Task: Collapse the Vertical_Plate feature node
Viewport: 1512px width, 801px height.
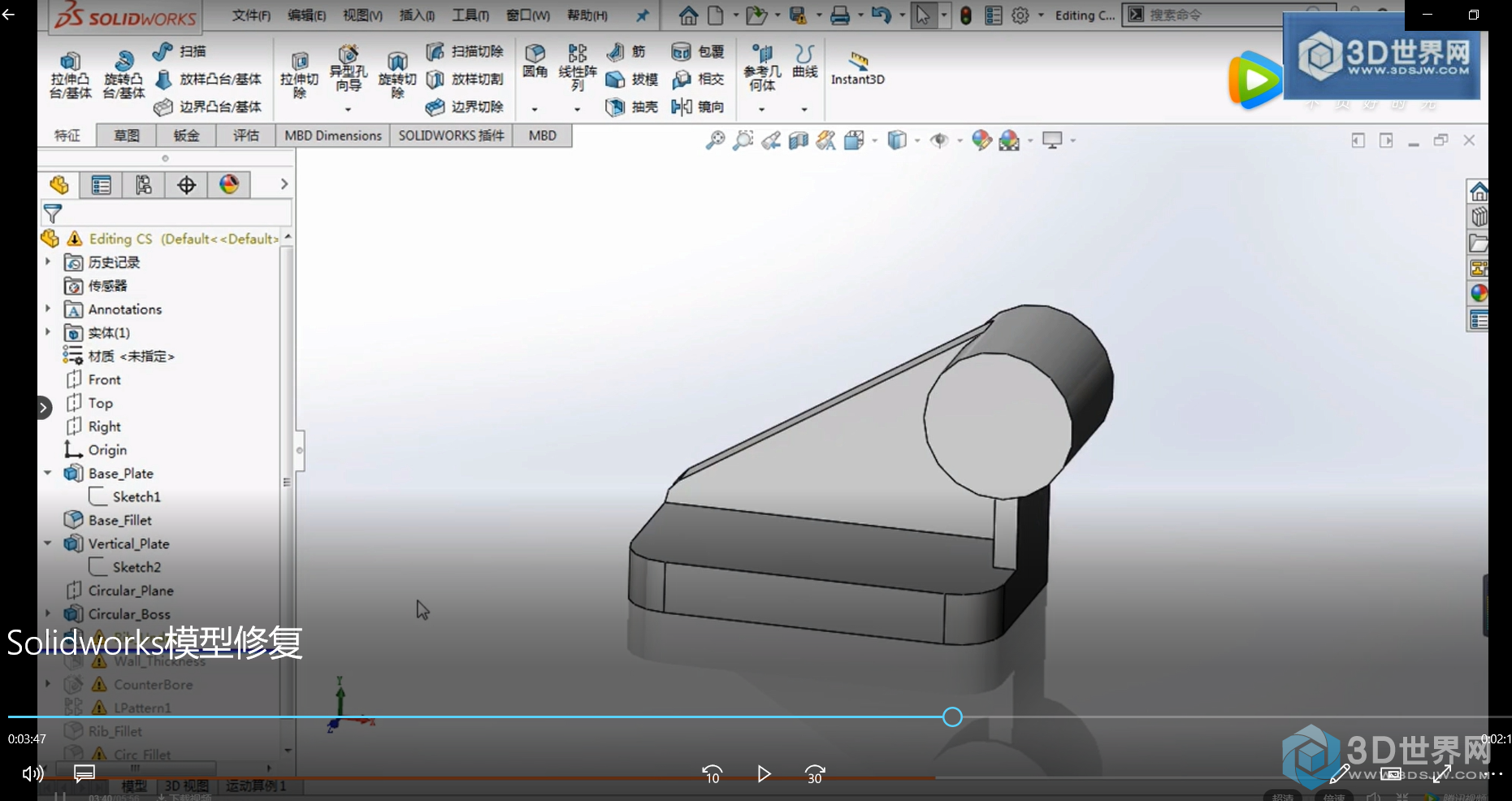Action: (x=47, y=543)
